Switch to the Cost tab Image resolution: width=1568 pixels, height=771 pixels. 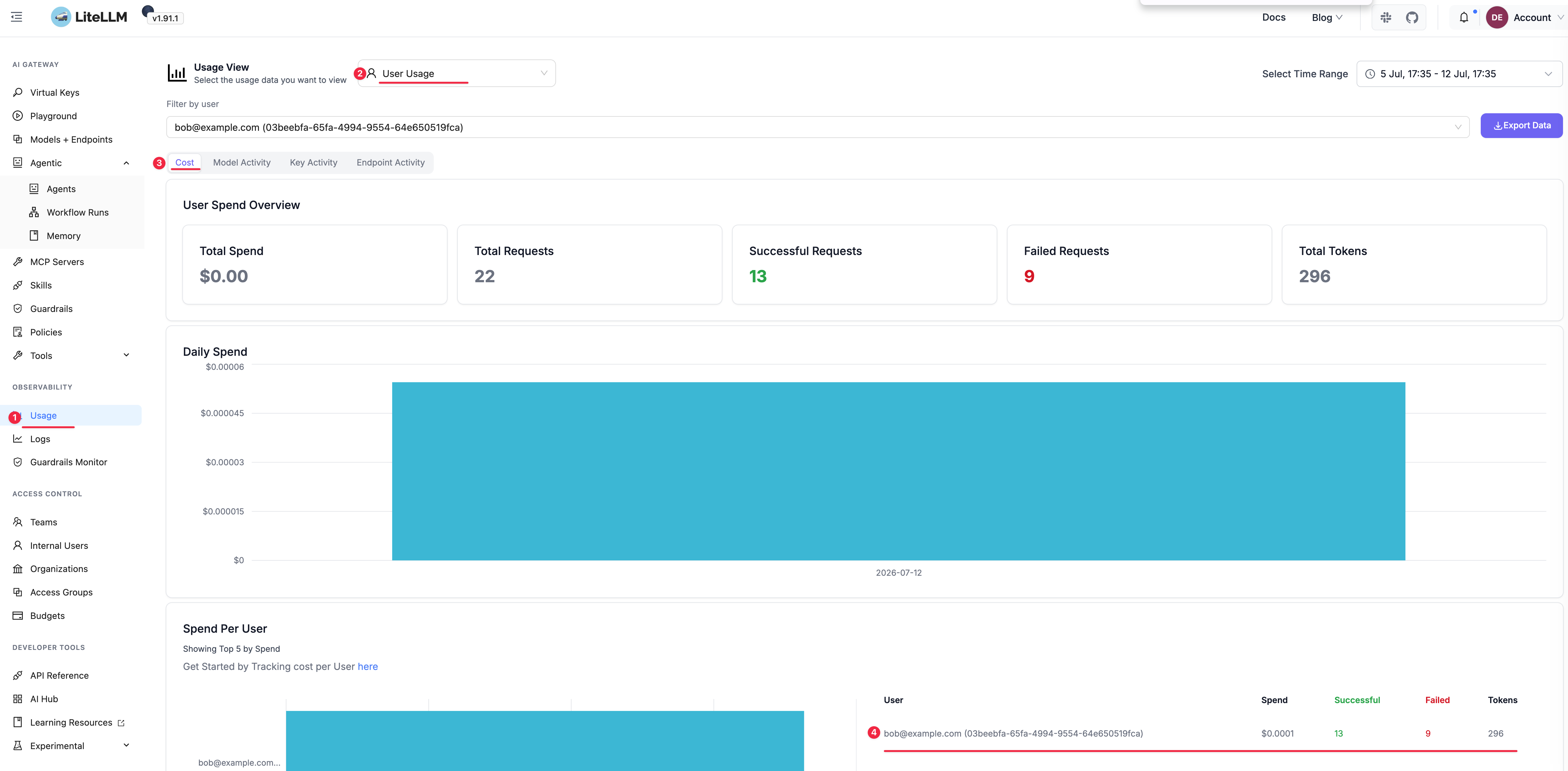[x=185, y=163]
